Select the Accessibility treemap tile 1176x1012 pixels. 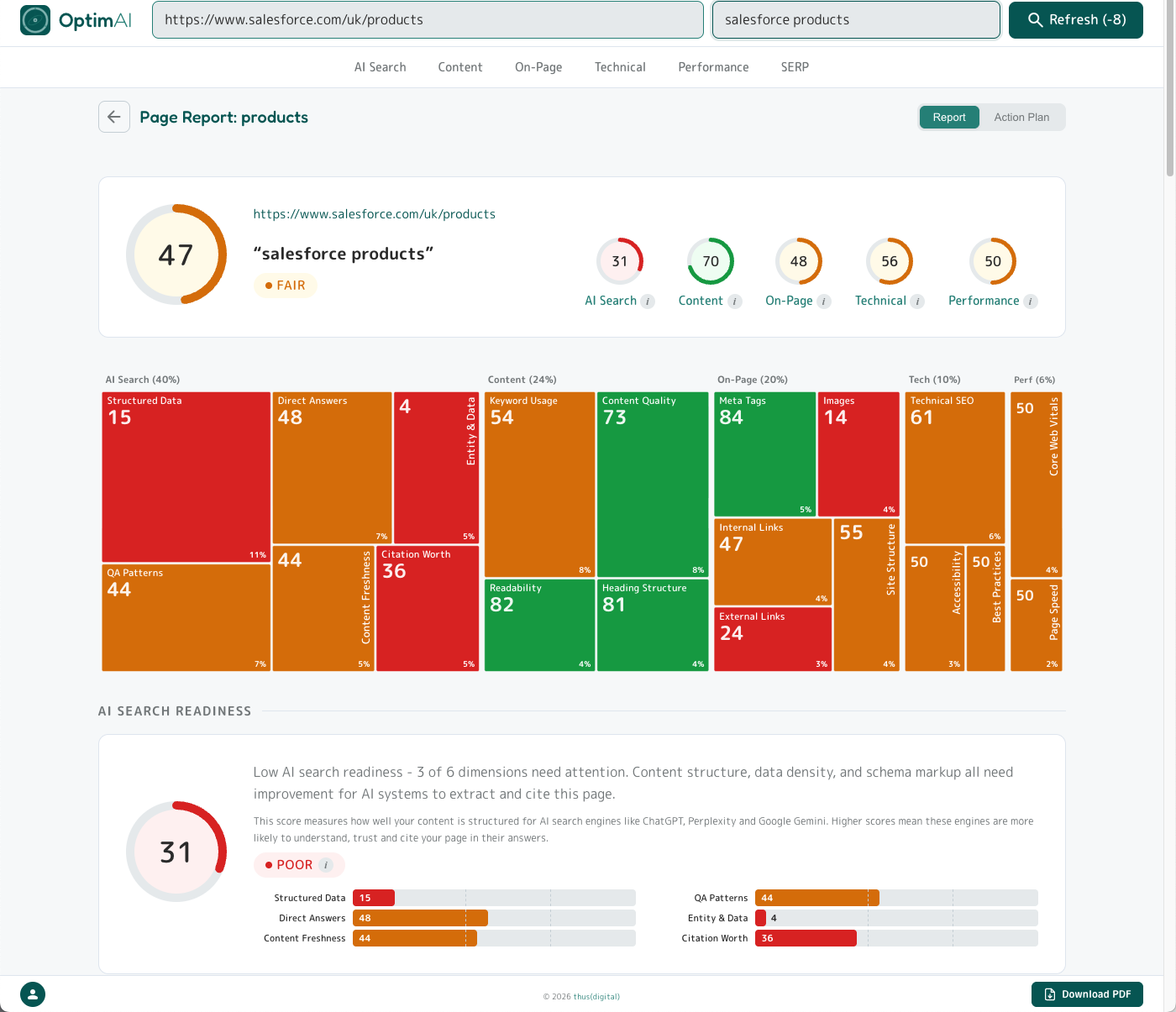pos(935,609)
